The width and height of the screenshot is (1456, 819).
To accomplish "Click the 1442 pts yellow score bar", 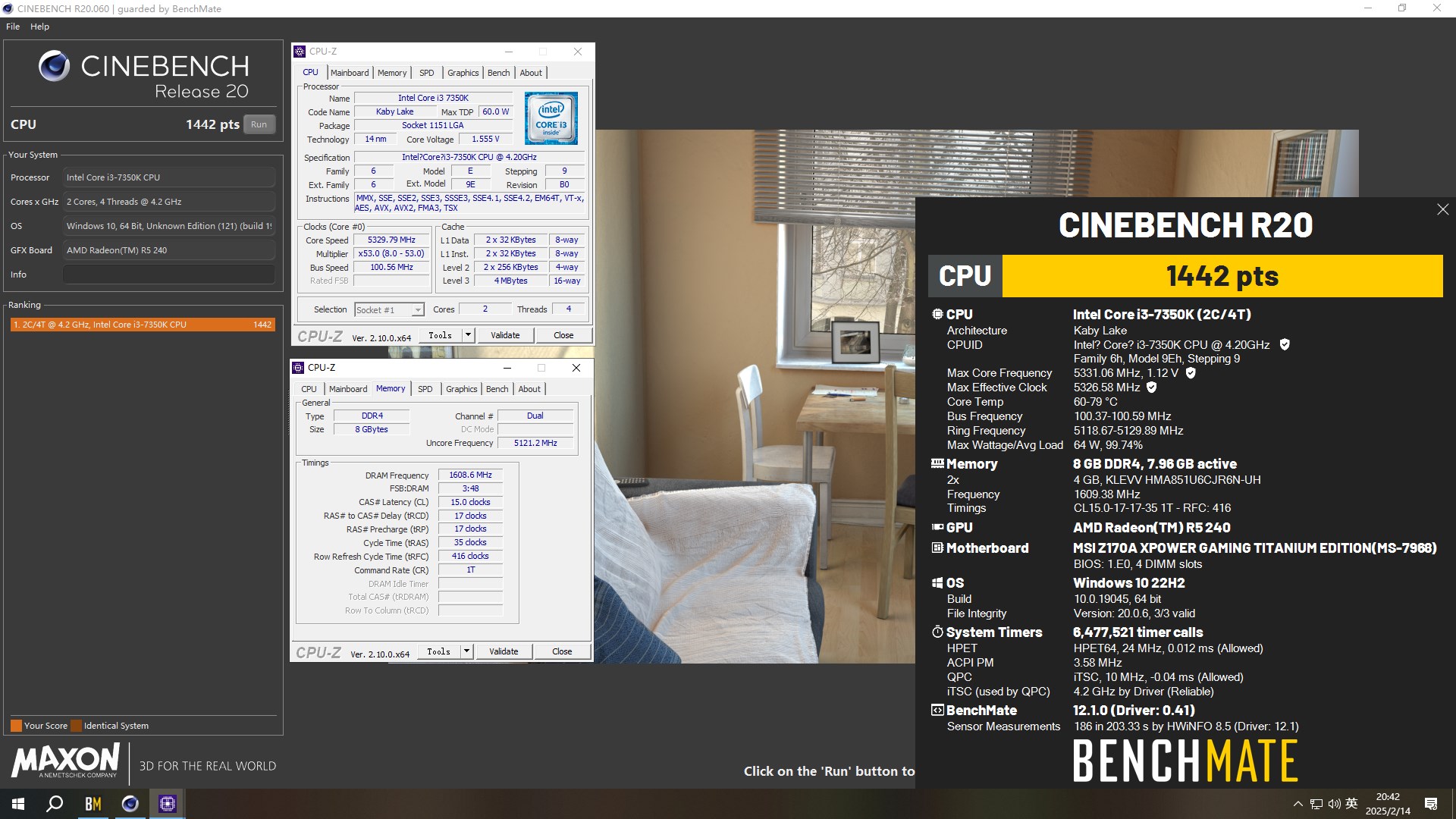I will point(1222,276).
